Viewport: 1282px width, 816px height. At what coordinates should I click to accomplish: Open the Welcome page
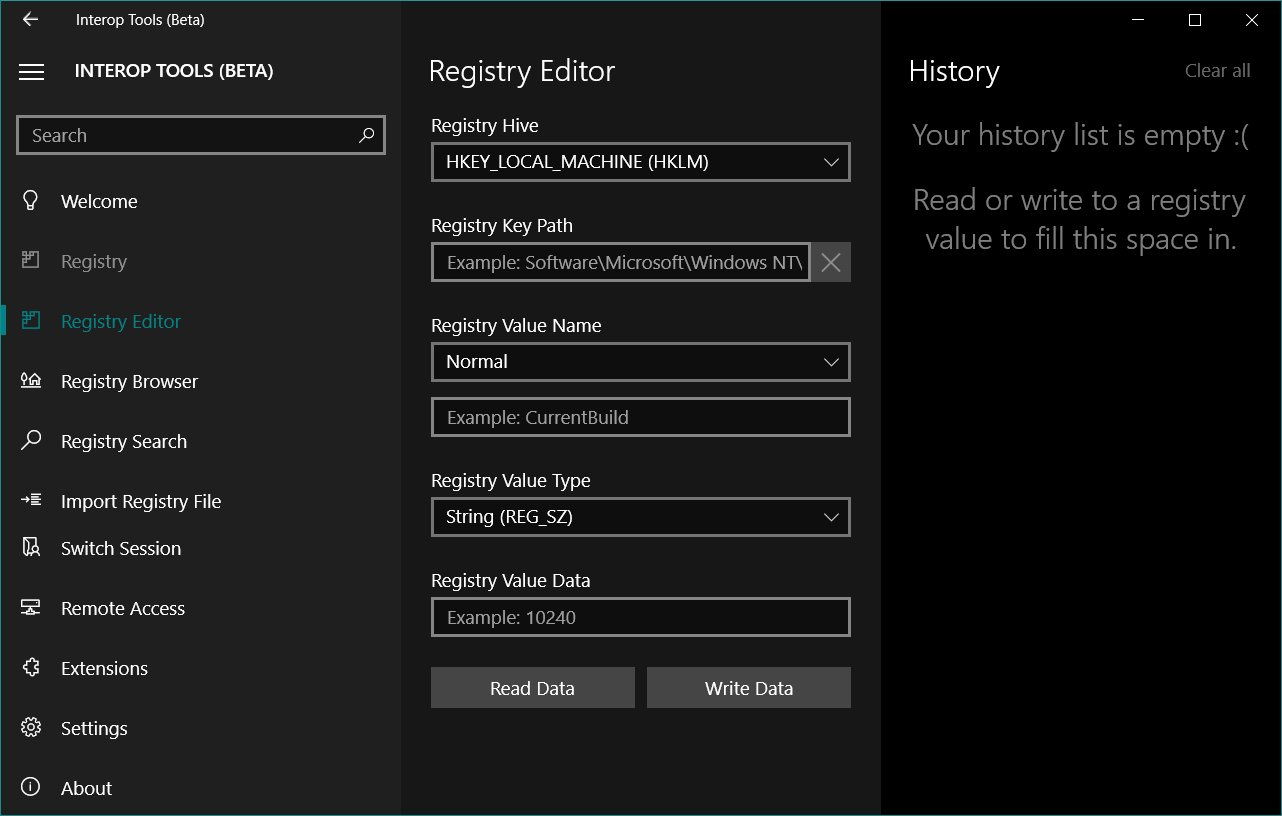pyautogui.click(x=200, y=201)
